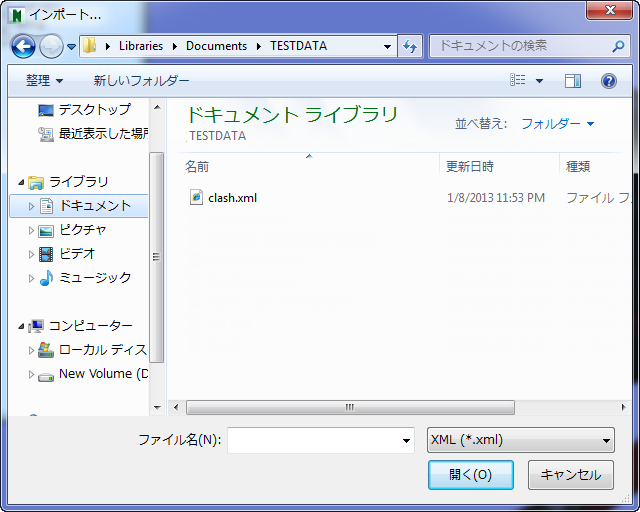Click navigation pane scroll down arrow
640x512 pixels.
click(x=157, y=407)
